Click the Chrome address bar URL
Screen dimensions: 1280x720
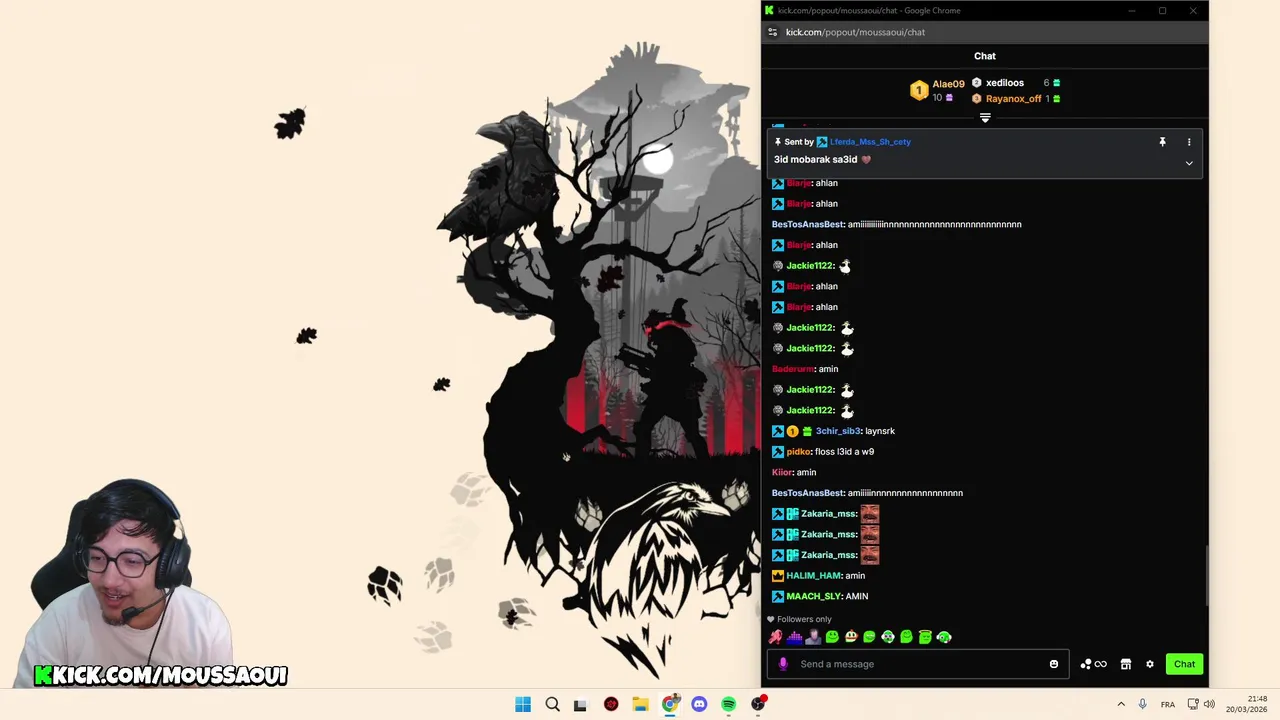tap(855, 32)
